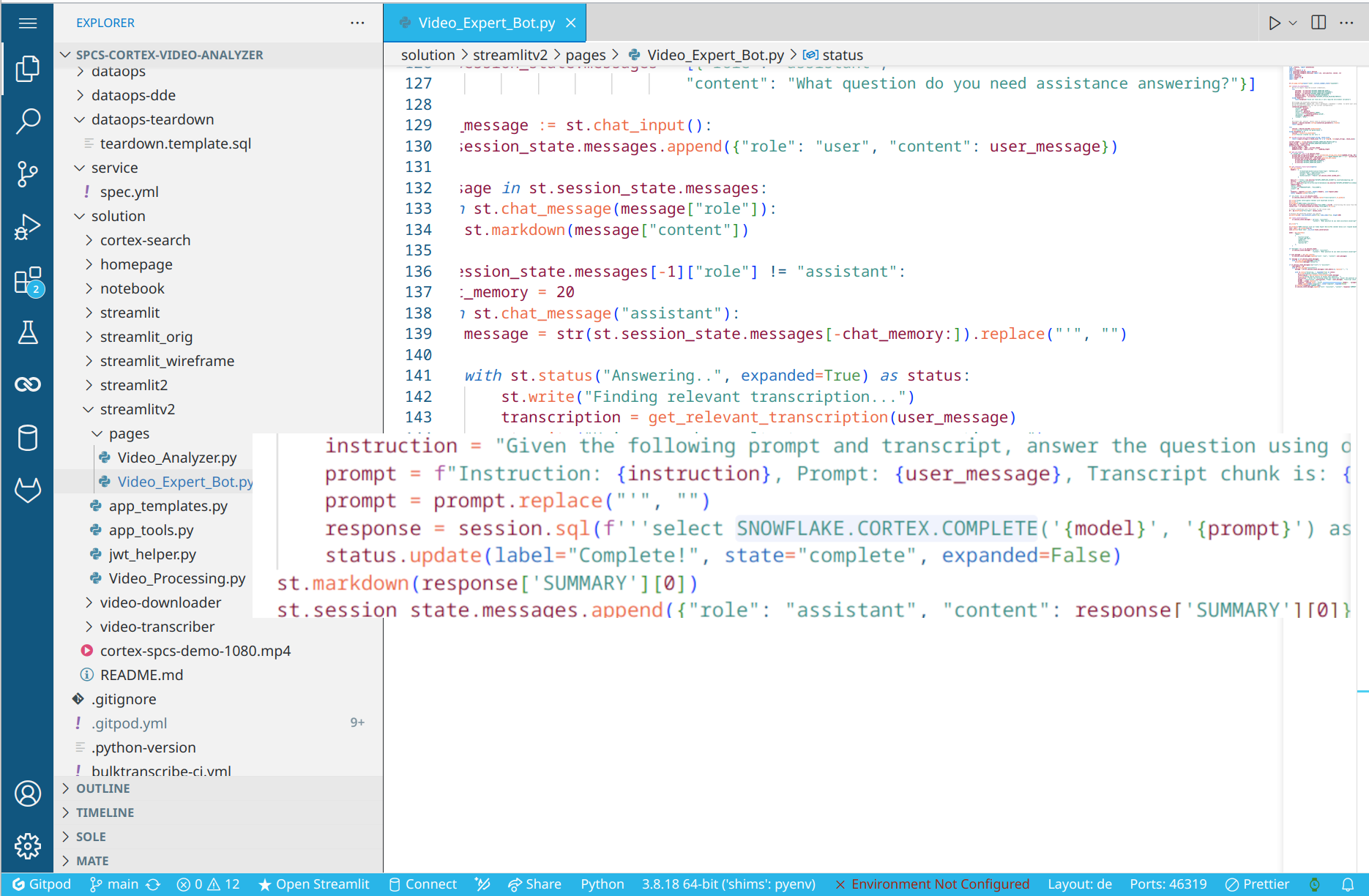Image resolution: width=1369 pixels, height=896 pixels.
Task: Open Run and Debug view
Action: coord(28,227)
